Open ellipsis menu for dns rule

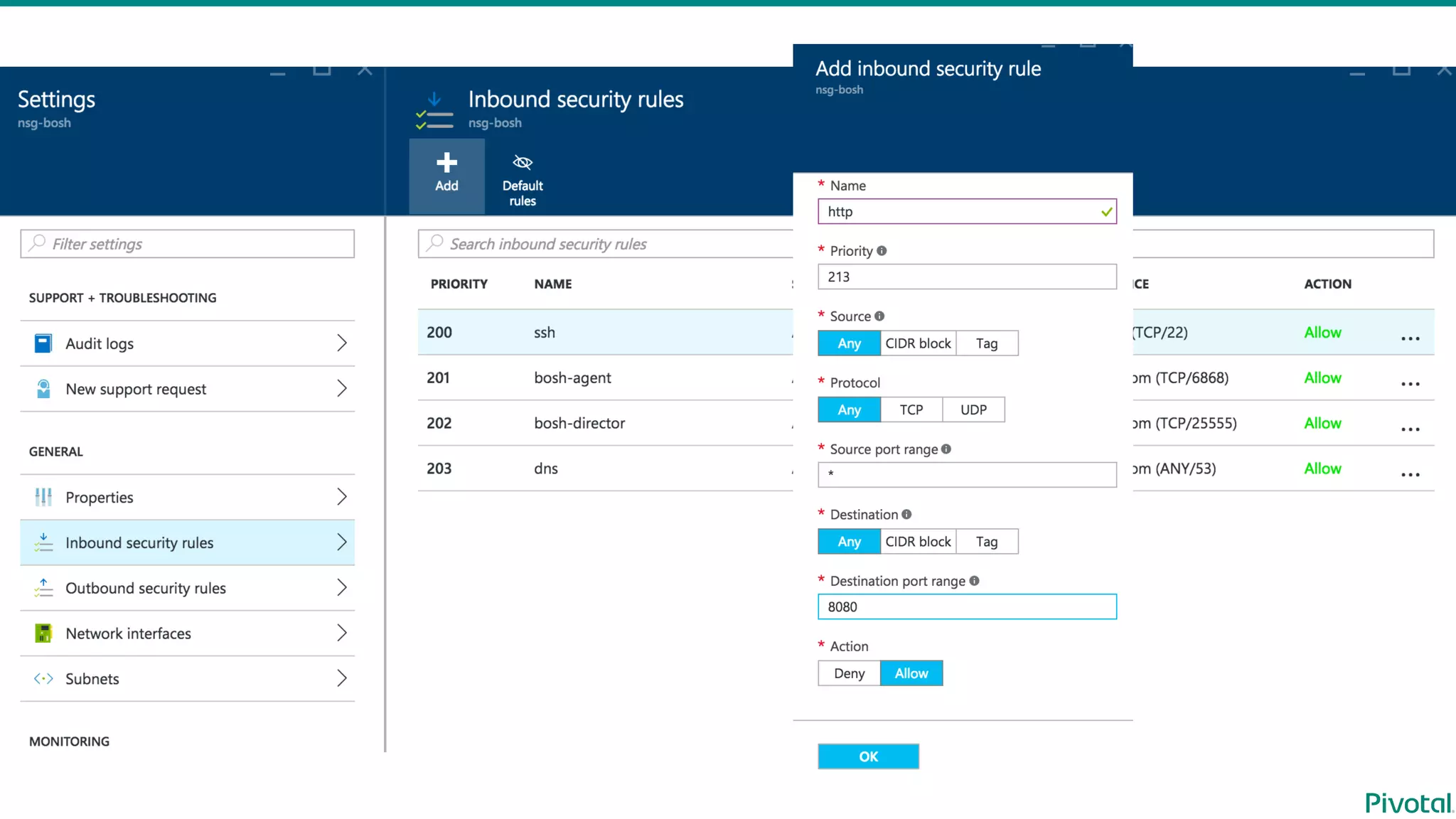coord(1410,475)
